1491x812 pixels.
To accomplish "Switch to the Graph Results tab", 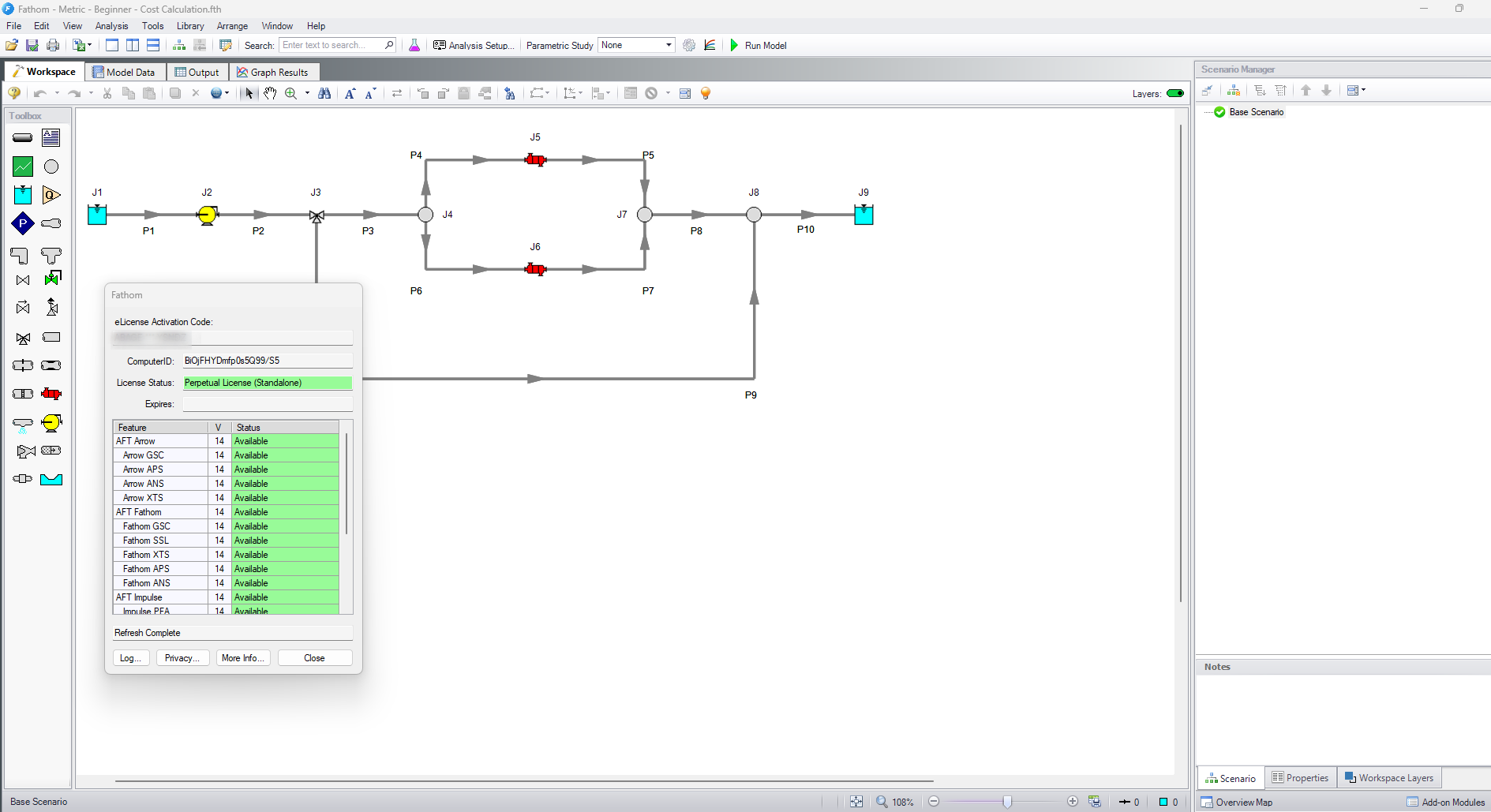I will click(x=273, y=72).
